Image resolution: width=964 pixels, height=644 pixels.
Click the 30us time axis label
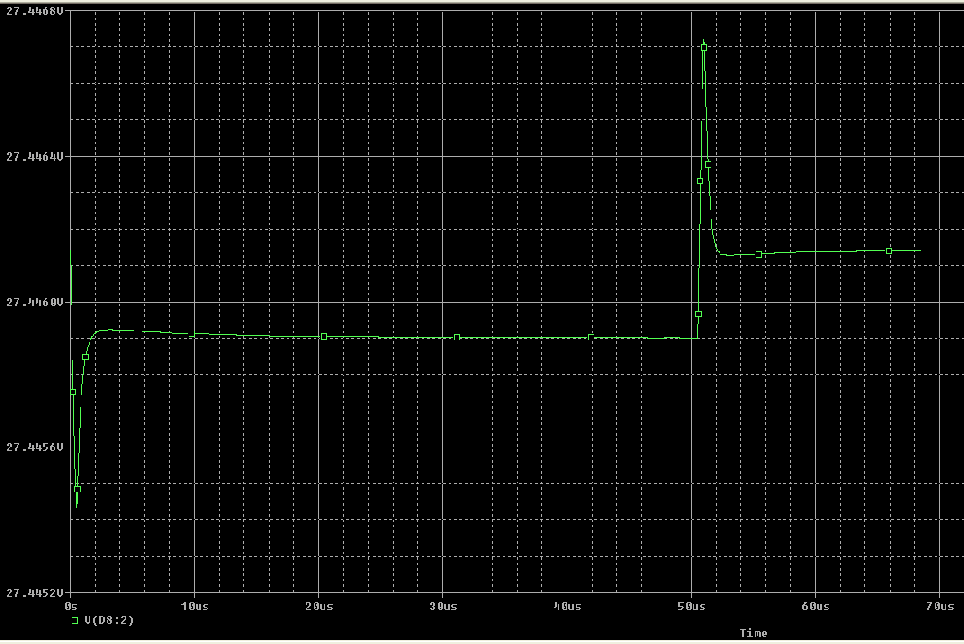[443, 606]
